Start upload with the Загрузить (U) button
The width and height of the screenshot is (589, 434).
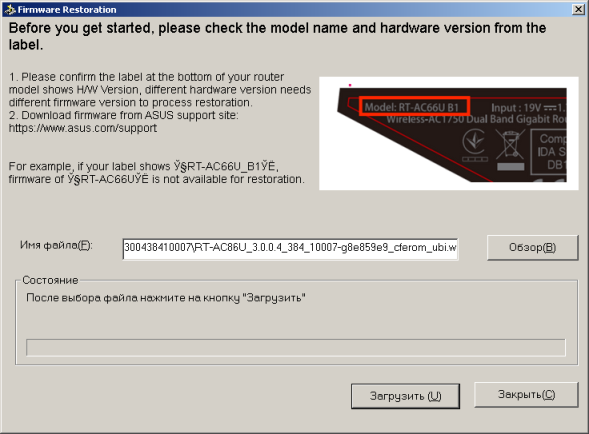point(405,396)
